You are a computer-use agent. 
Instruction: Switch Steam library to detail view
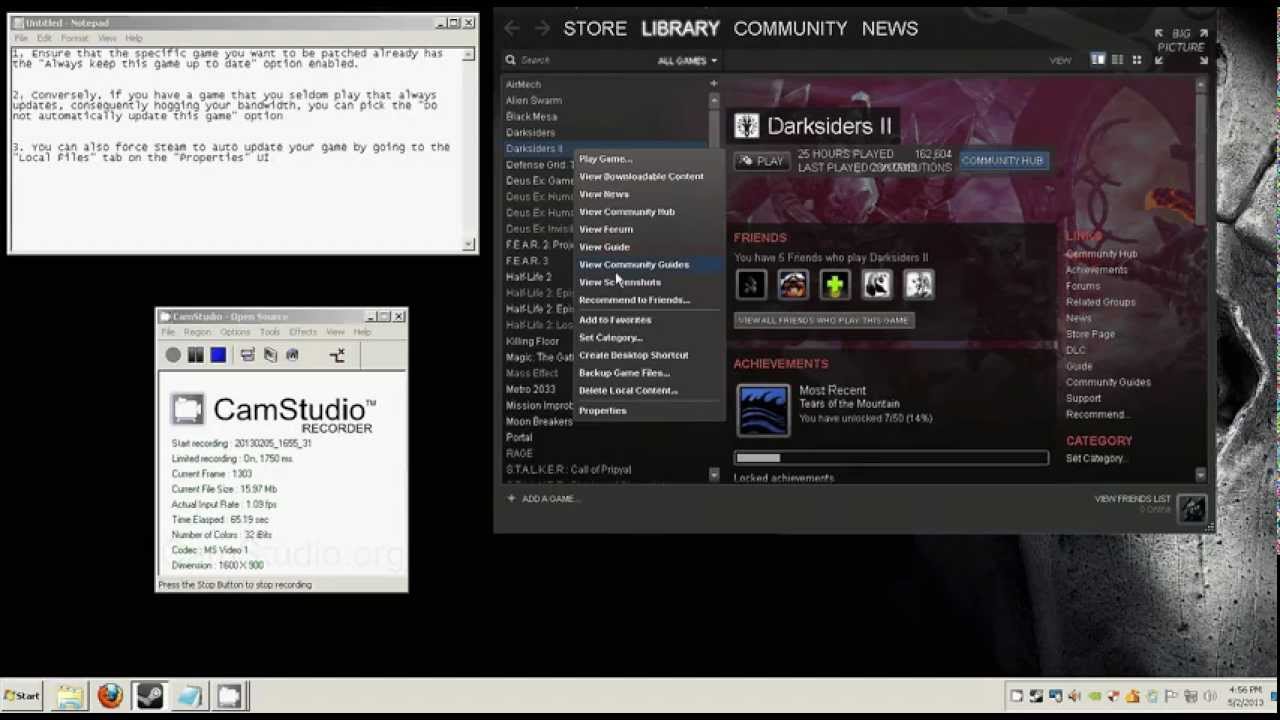(1098, 60)
